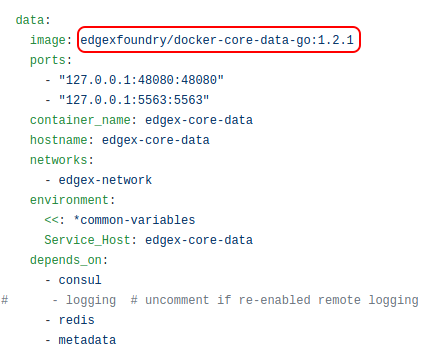Click the highlighted edgexfoundry docker image name
This screenshot has width=440, height=363.
(x=217, y=40)
